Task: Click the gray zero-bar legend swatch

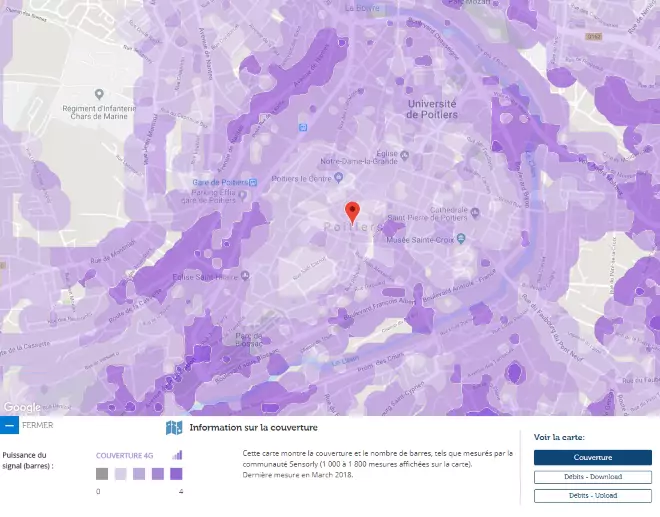Action: [x=102, y=474]
